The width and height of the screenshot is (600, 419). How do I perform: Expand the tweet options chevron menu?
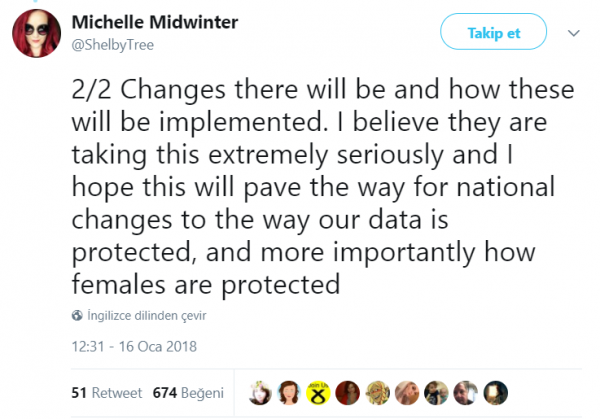coord(573,33)
